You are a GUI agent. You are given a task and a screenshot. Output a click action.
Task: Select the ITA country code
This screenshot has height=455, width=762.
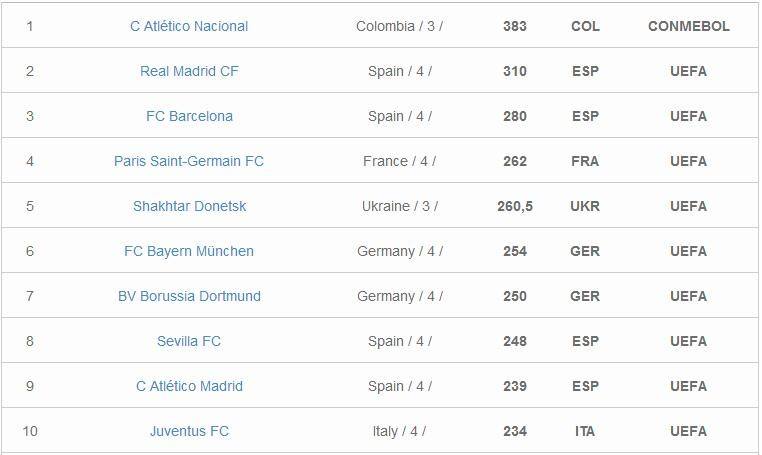[x=585, y=431]
